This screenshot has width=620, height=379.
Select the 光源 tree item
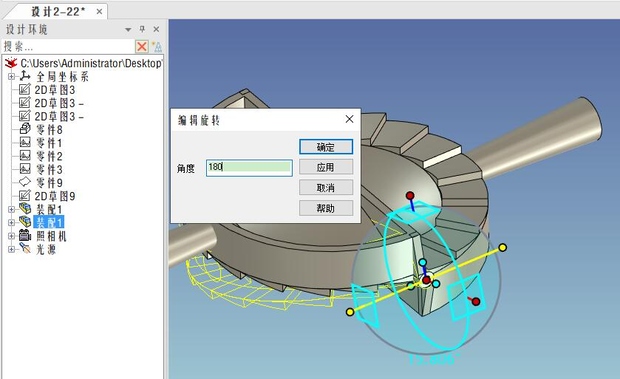[x=46, y=250]
